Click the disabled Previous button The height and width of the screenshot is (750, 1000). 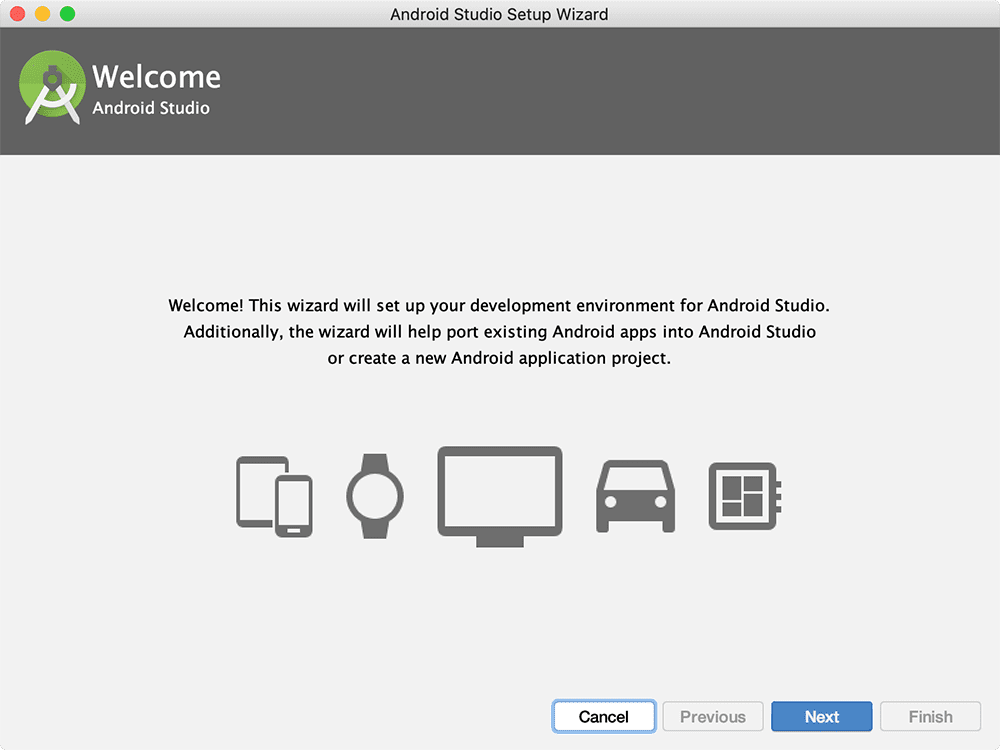[x=712, y=716]
